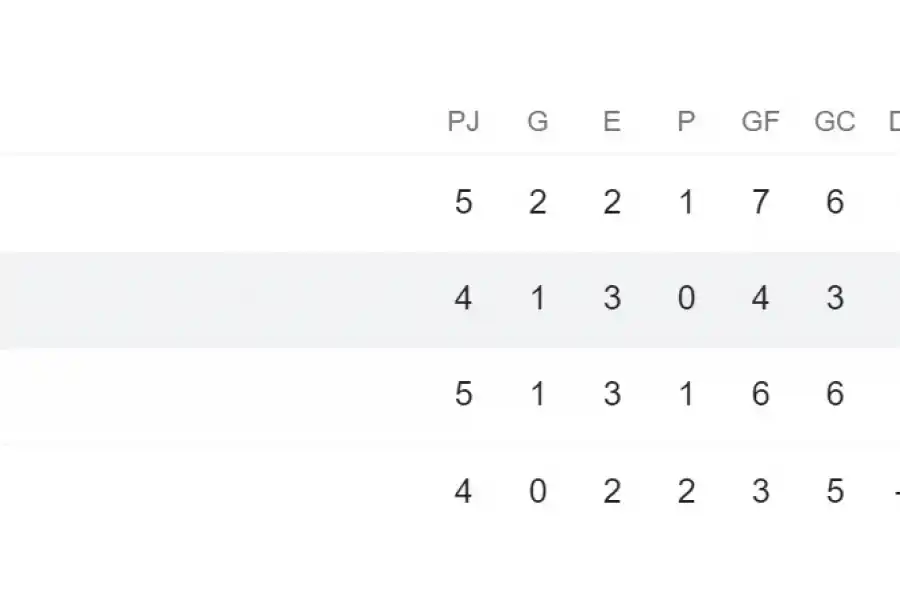This screenshot has width=900, height=600.
Task: Click the GF column header
Action: pyautogui.click(x=760, y=122)
